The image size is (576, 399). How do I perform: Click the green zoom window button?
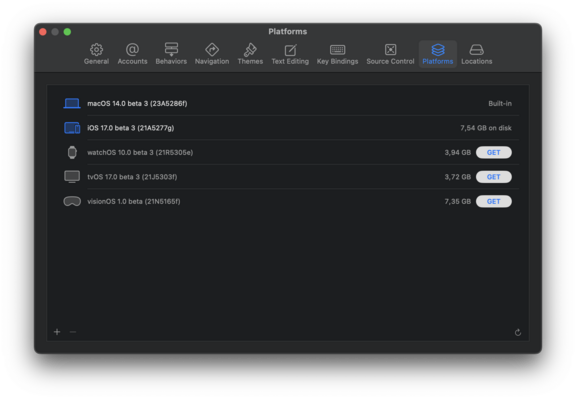67,32
